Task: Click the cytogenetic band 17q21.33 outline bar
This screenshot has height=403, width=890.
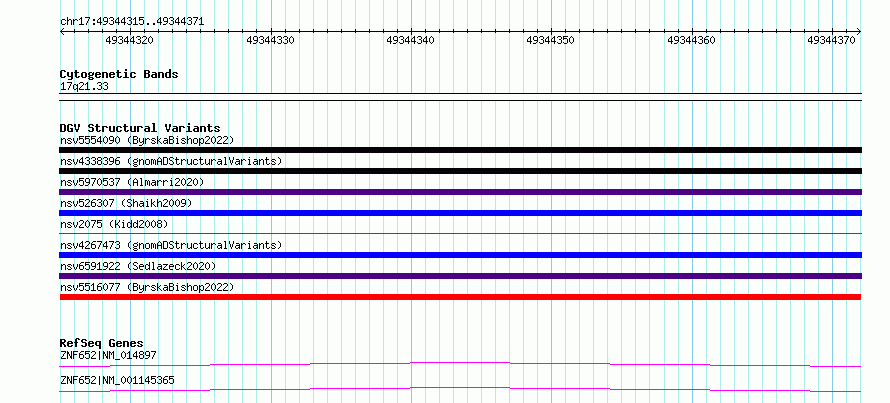Action: (460, 97)
